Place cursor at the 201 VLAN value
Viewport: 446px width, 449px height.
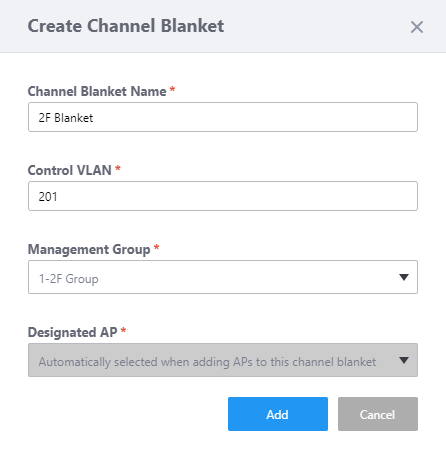[x=48, y=197]
